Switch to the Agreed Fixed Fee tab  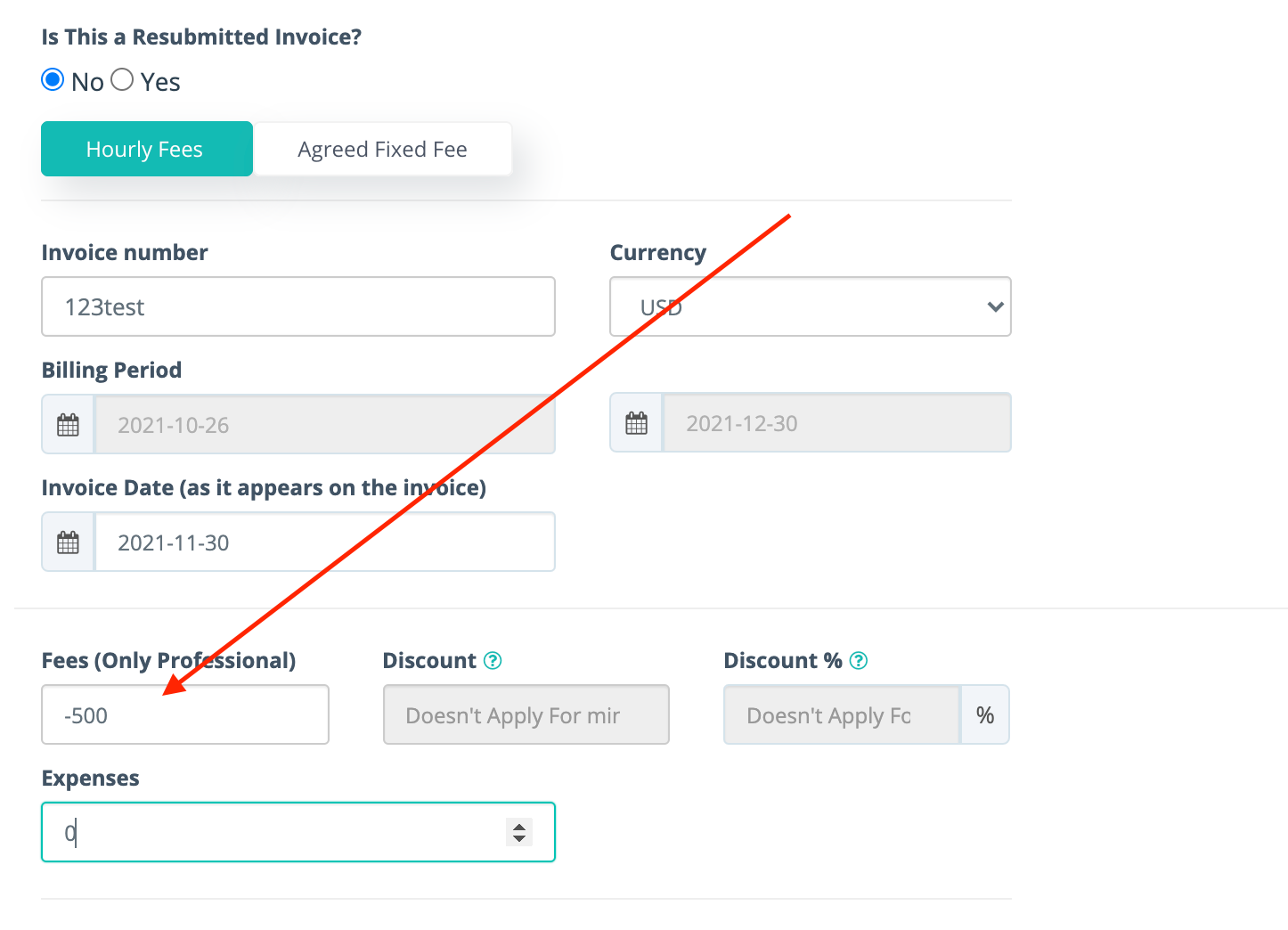point(382,149)
